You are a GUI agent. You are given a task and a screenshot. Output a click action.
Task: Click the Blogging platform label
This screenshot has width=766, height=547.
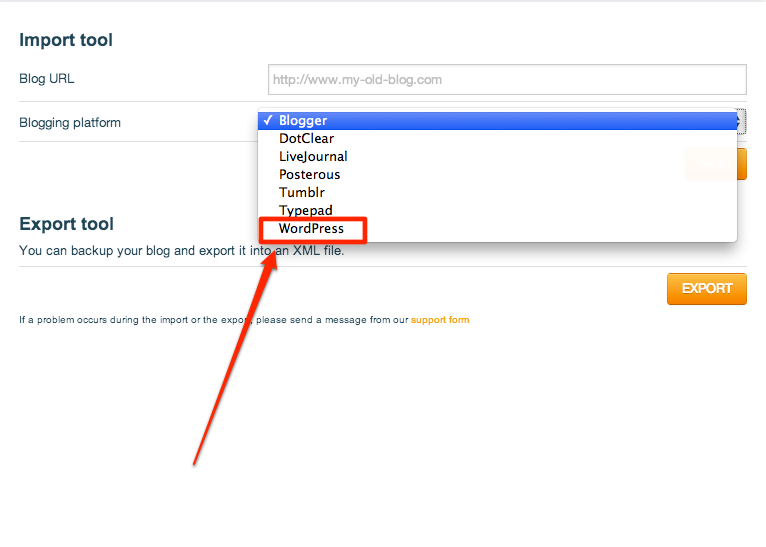click(x=70, y=123)
